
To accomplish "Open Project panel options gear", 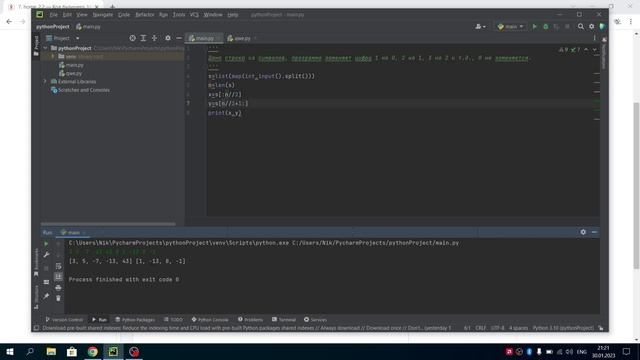I will click(x=168, y=38).
